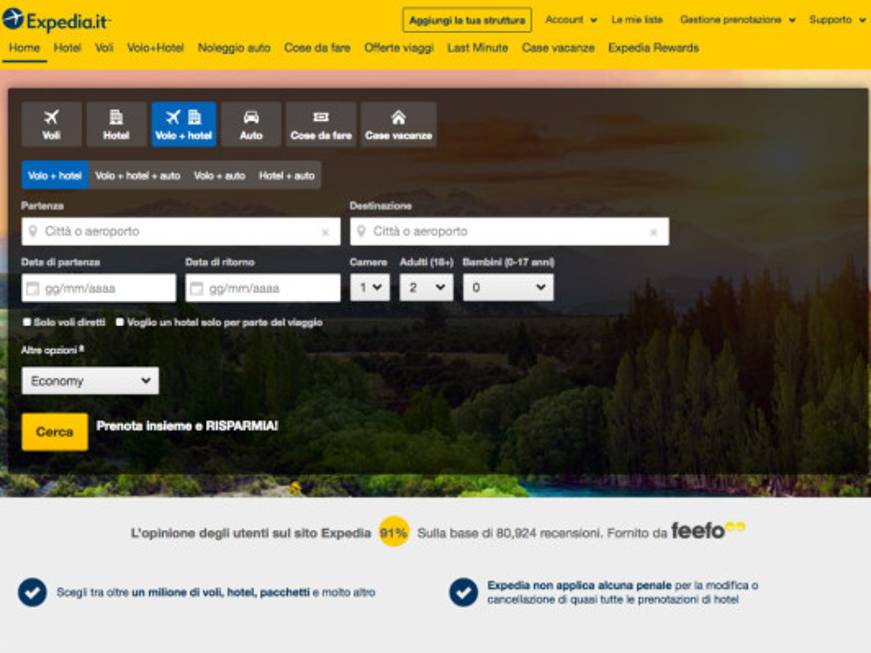Click the Expedia.it logo

56,20
